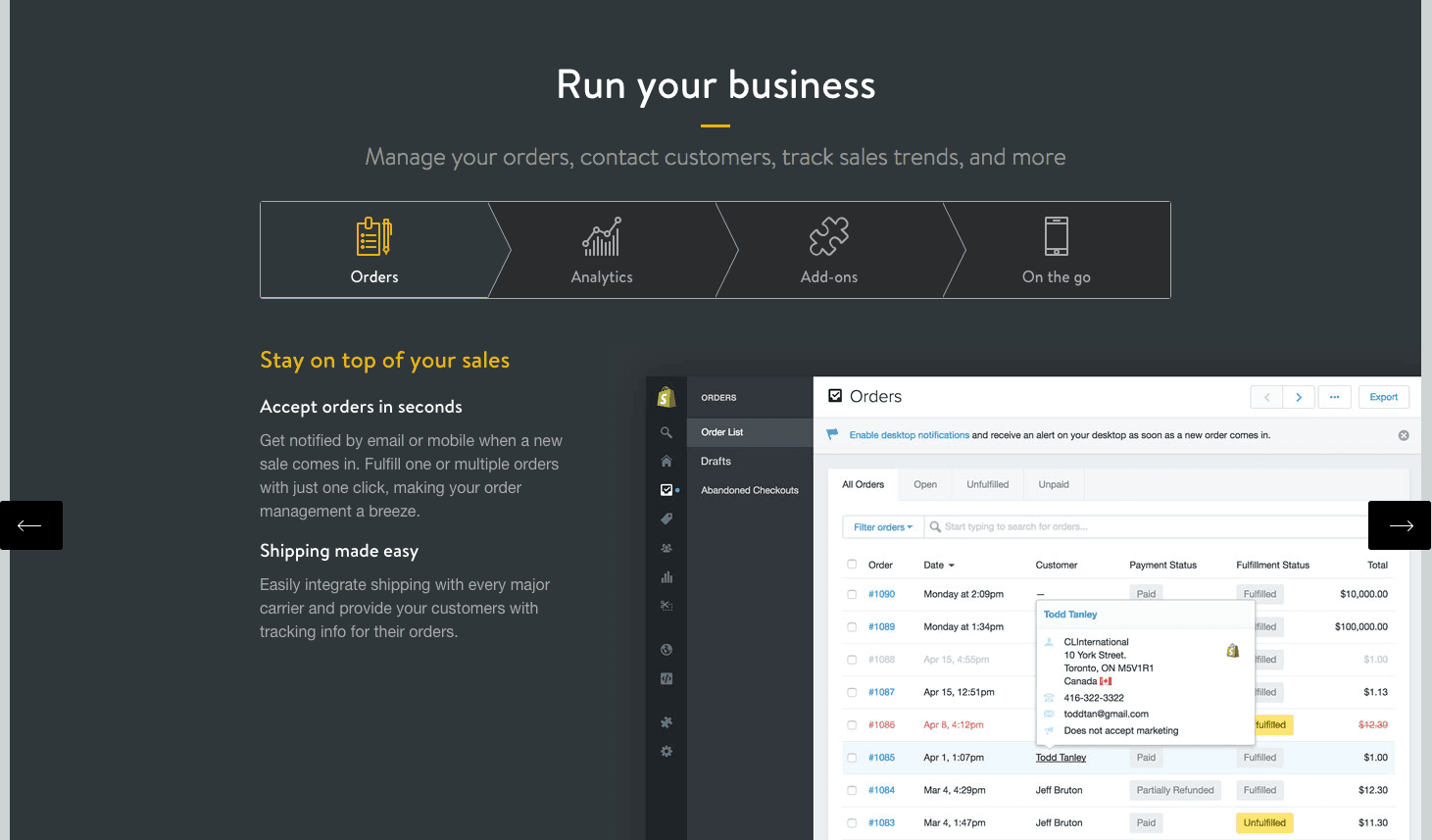Image resolution: width=1432 pixels, height=840 pixels.
Task: Go to Home using the sidebar house icon
Action: pyautogui.click(x=667, y=461)
